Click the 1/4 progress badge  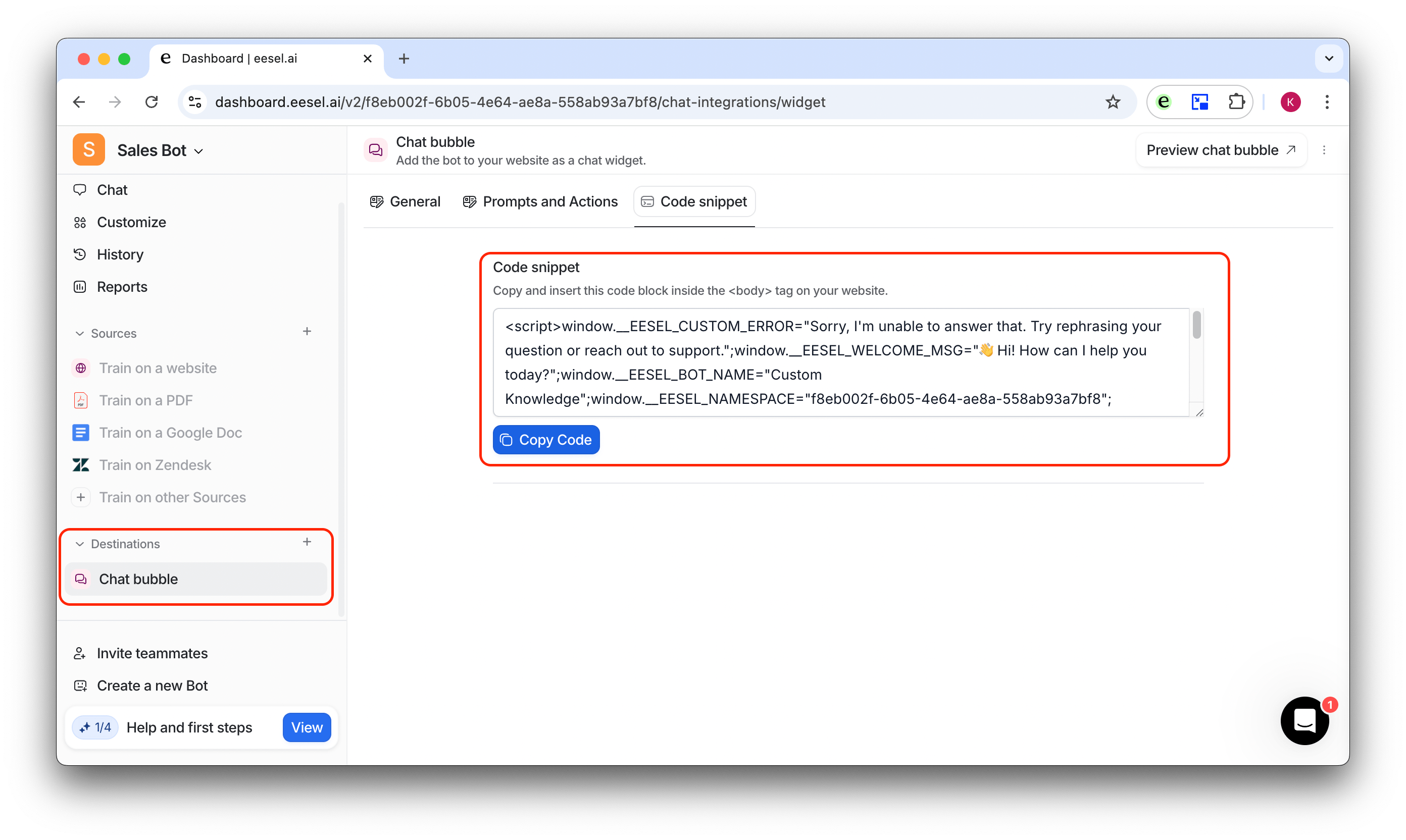point(95,727)
